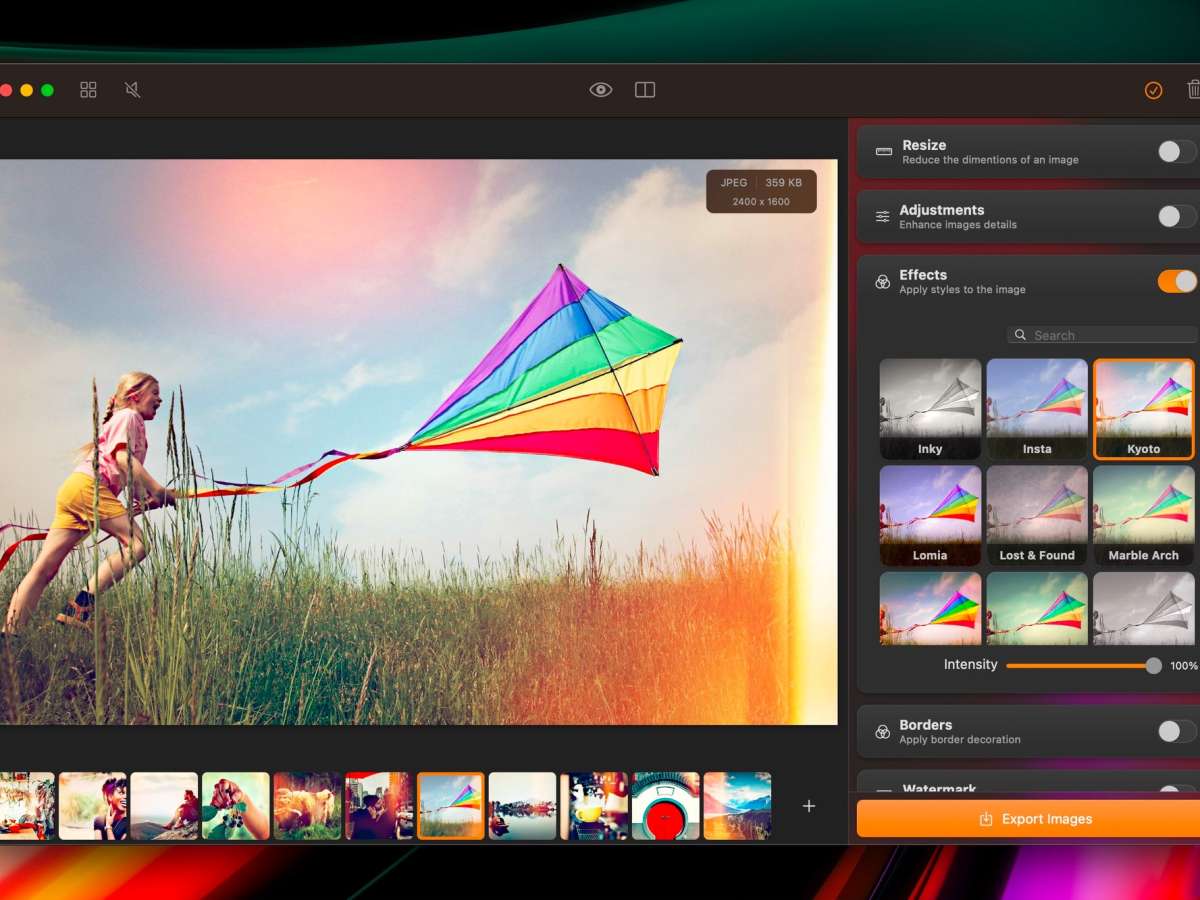The width and height of the screenshot is (1200, 900).
Task: Click the trash delete icon
Action: pos(1193,90)
